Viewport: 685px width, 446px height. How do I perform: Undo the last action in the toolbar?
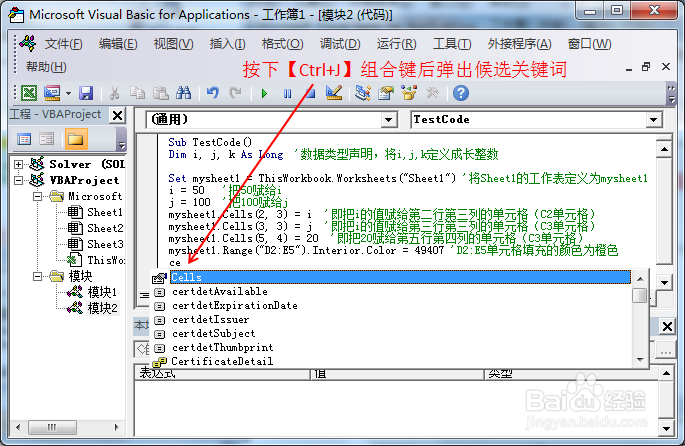point(213,93)
